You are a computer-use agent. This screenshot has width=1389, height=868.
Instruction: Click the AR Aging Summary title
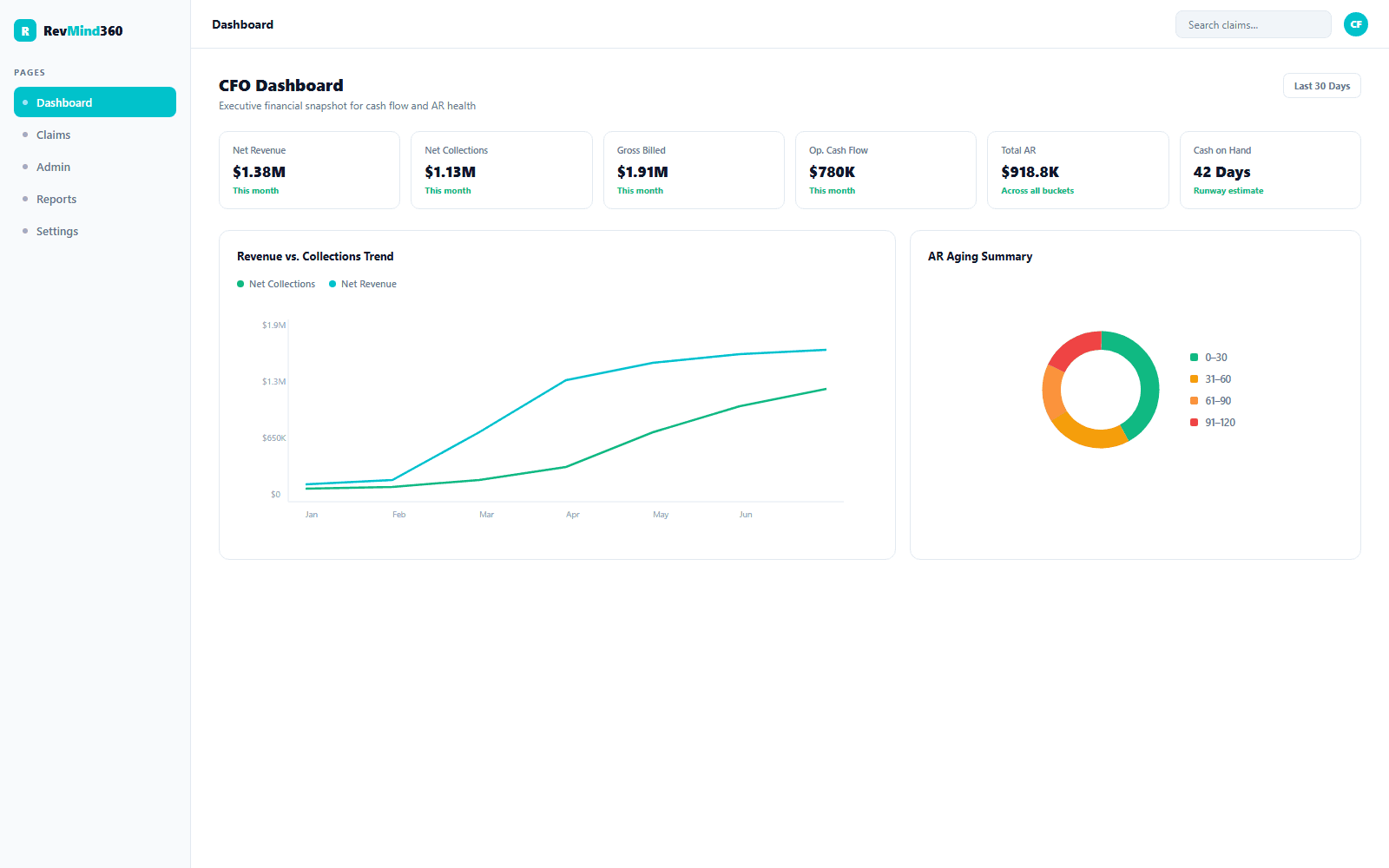point(980,256)
